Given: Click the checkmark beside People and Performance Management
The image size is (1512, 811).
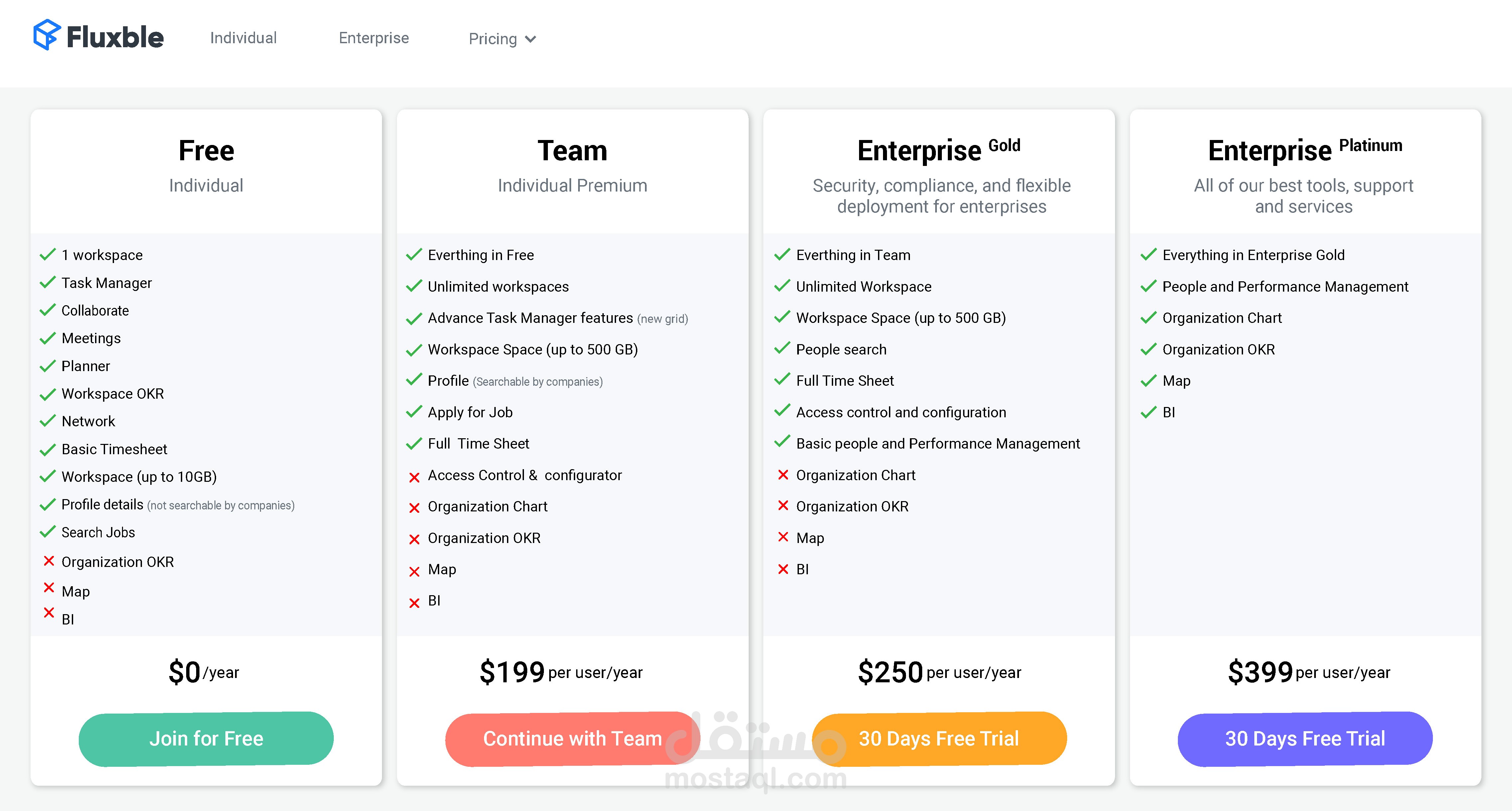Looking at the screenshot, I should coord(1148,287).
